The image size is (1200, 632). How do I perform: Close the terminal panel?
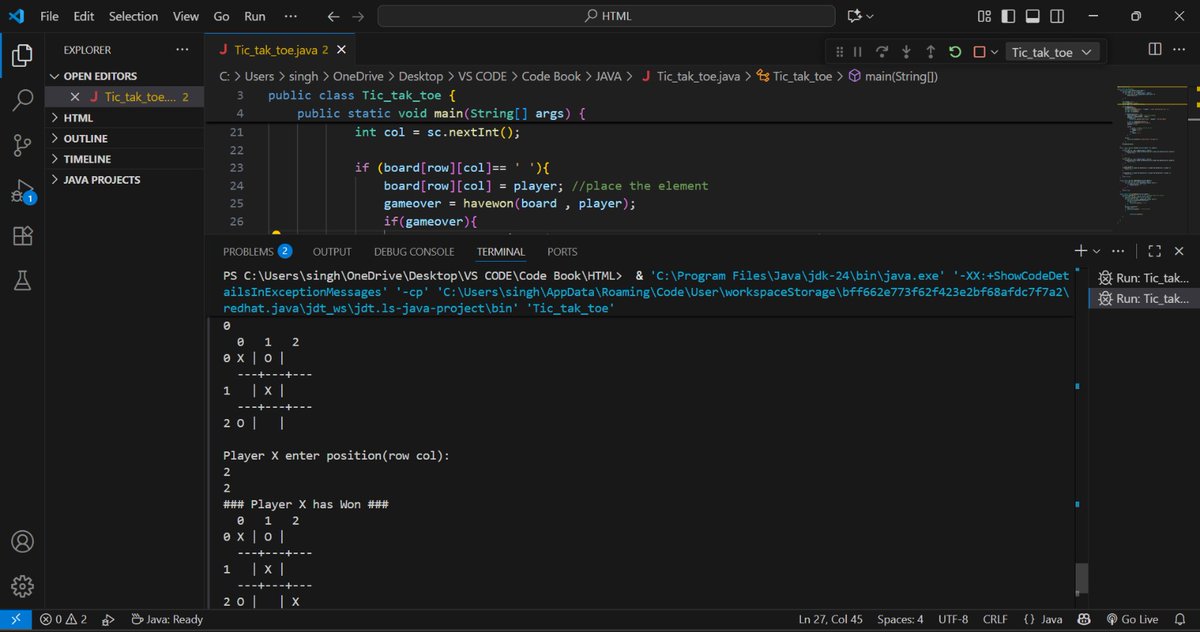[x=1181, y=251]
